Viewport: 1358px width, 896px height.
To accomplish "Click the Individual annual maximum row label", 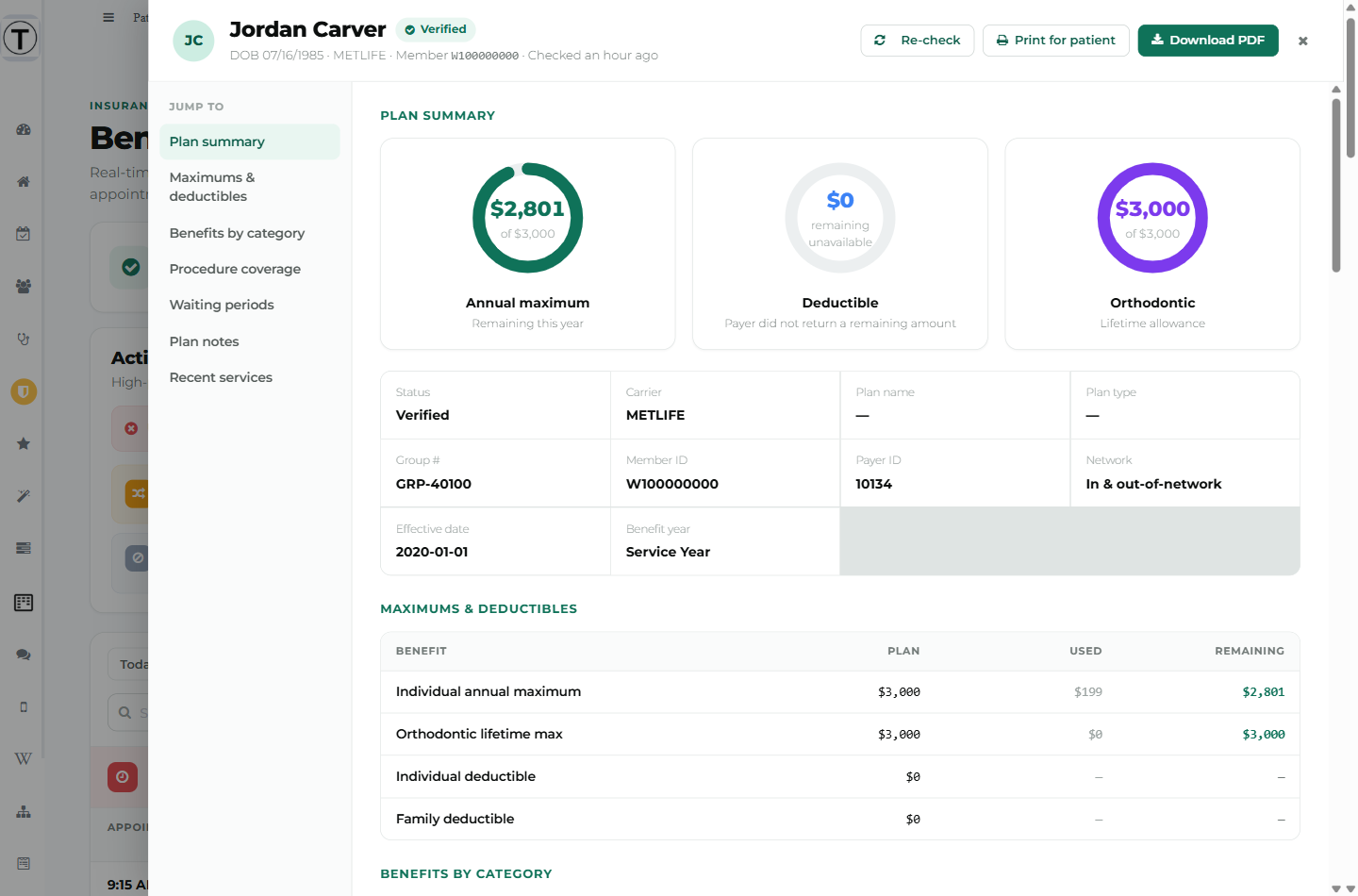I will coord(489,691).
